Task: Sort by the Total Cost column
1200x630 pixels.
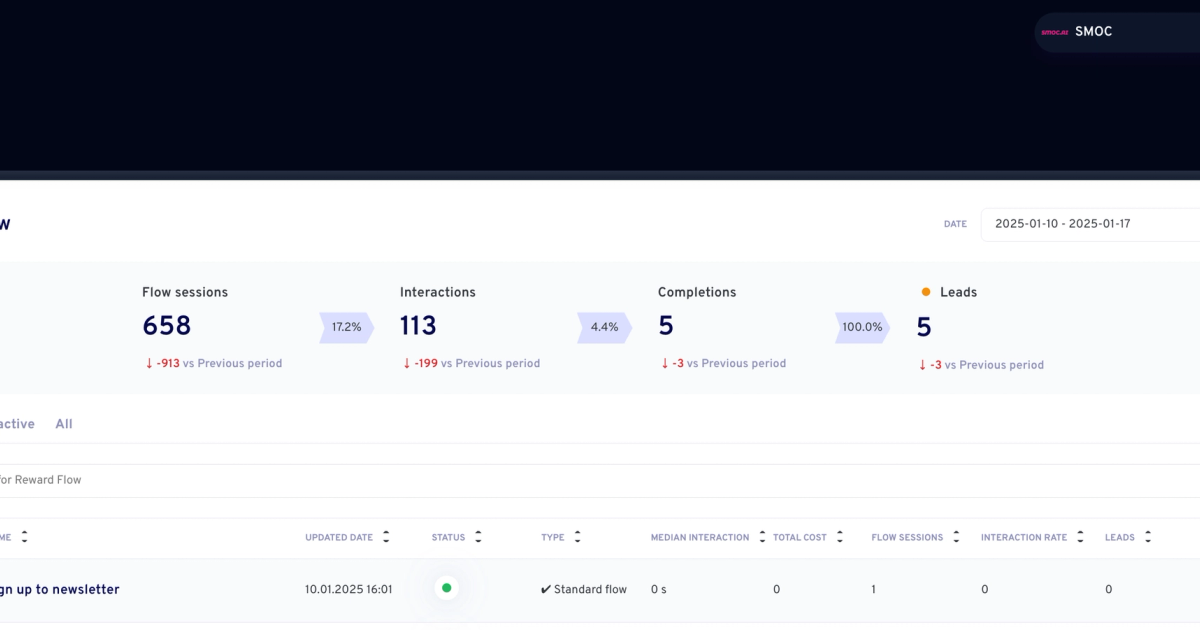Action: (x=839, y=537)
